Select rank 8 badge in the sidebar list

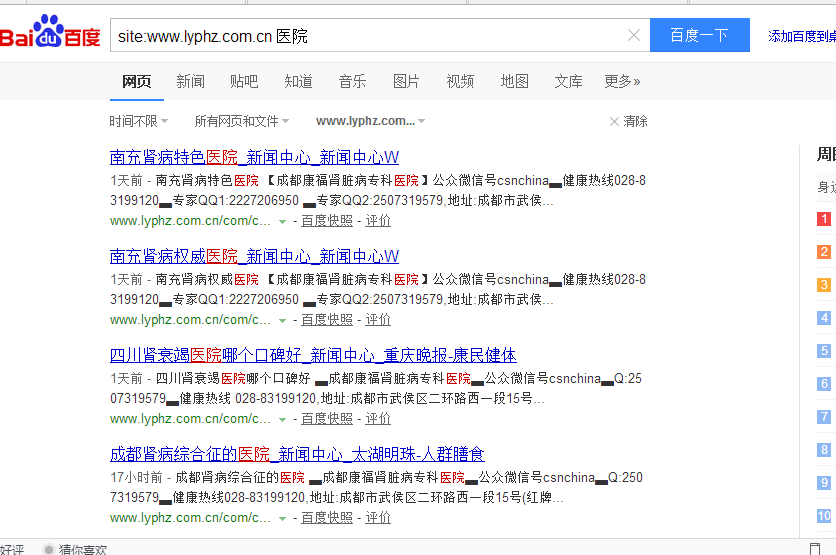(x=824, y=449)
